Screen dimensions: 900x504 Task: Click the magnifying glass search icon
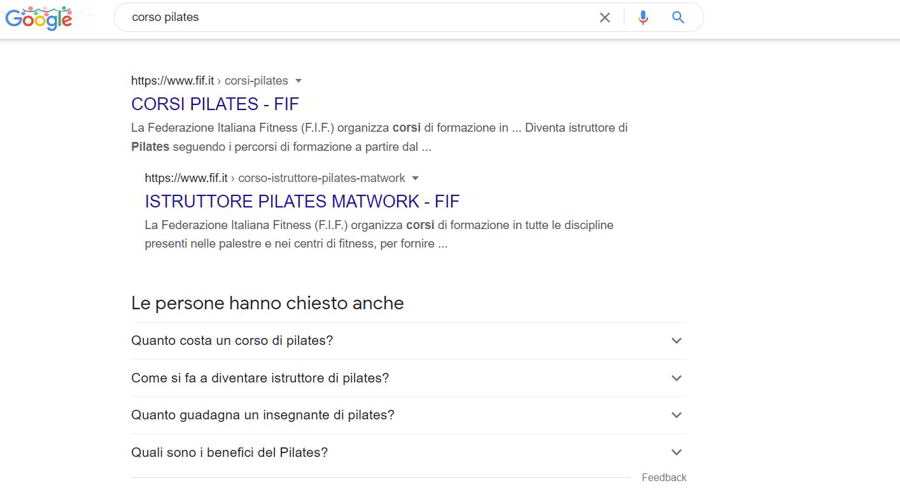point(678,18)
